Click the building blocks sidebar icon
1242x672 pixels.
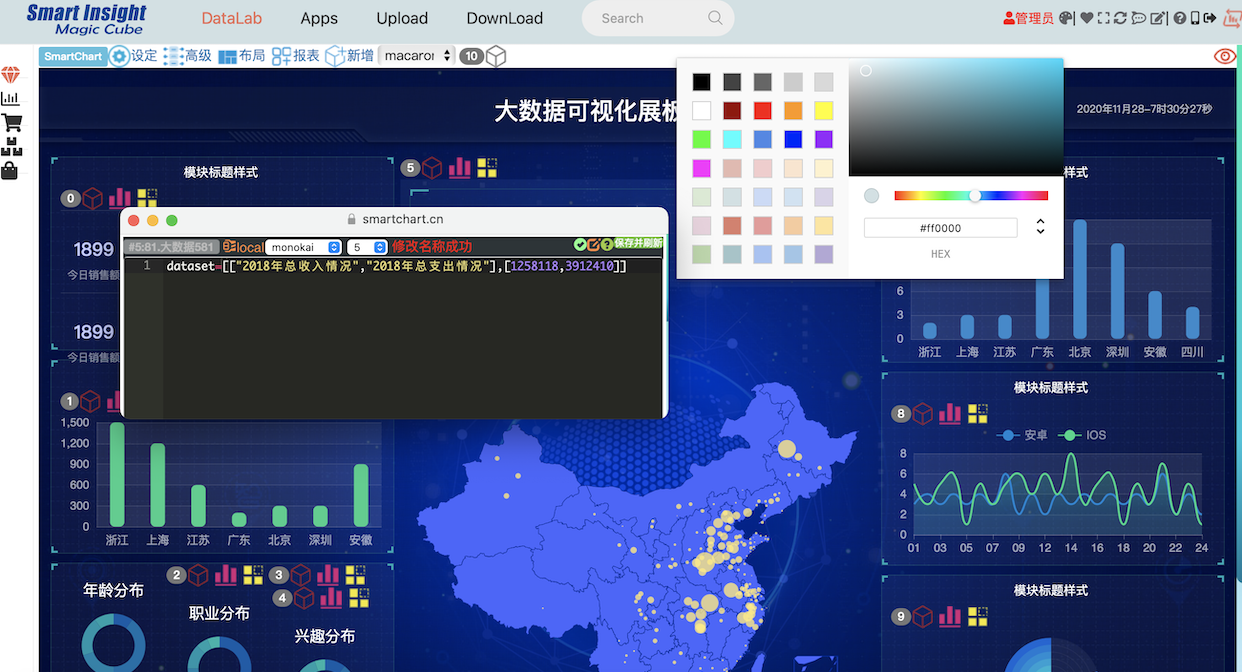pos(11,147)
